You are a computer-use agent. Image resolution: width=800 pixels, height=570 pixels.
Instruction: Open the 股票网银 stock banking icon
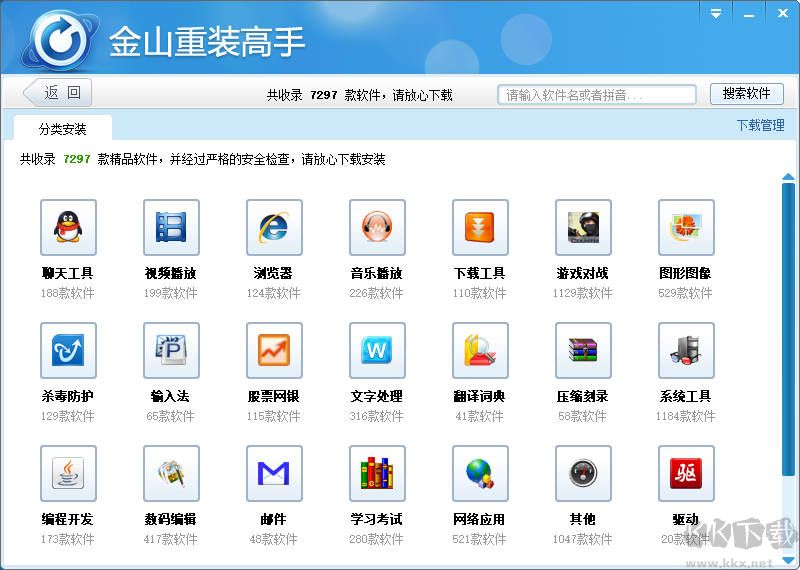274,351
